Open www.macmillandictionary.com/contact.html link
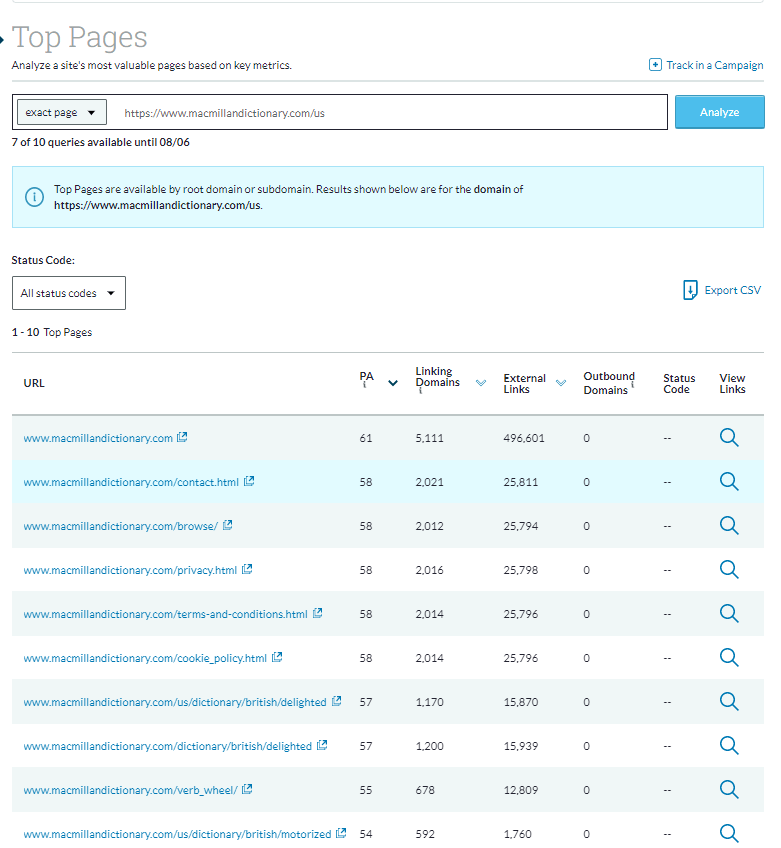Screen dimensions: 781x848 [131, 482]
